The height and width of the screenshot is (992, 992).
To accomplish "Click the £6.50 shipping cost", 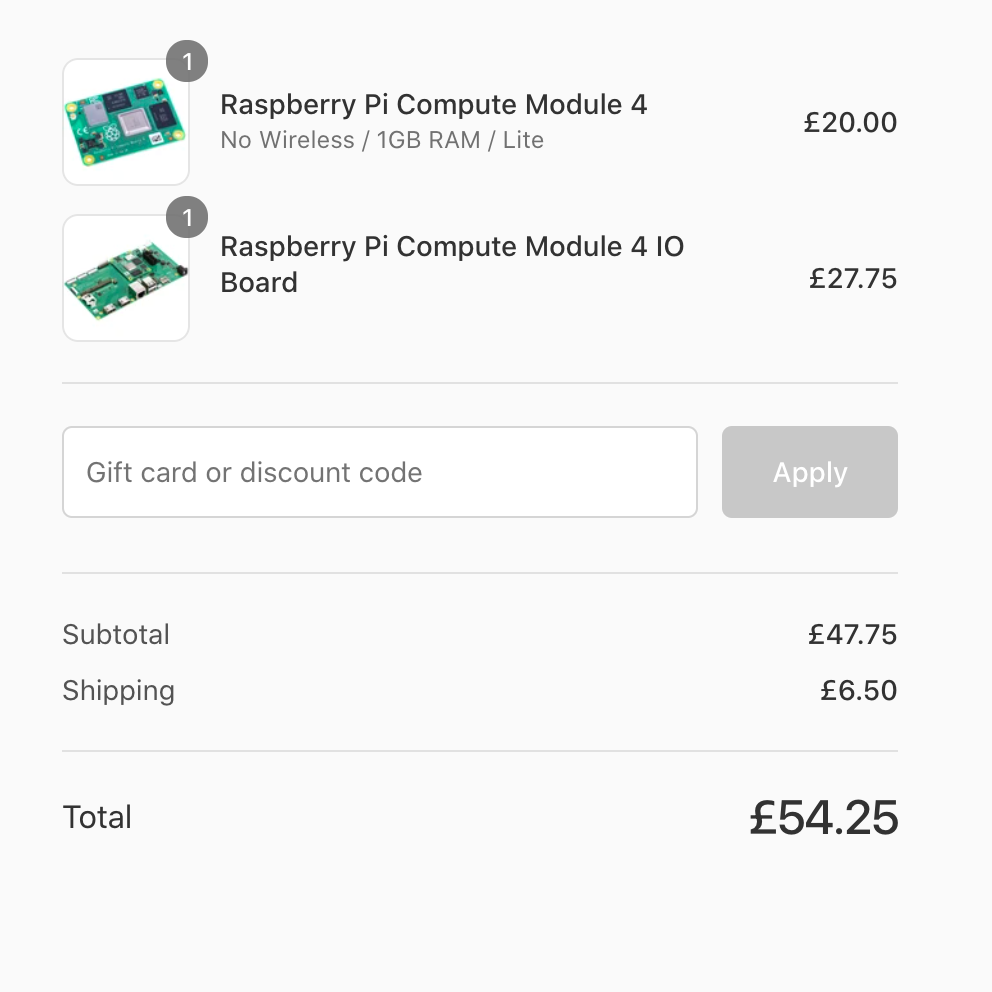I will (859, 691).
